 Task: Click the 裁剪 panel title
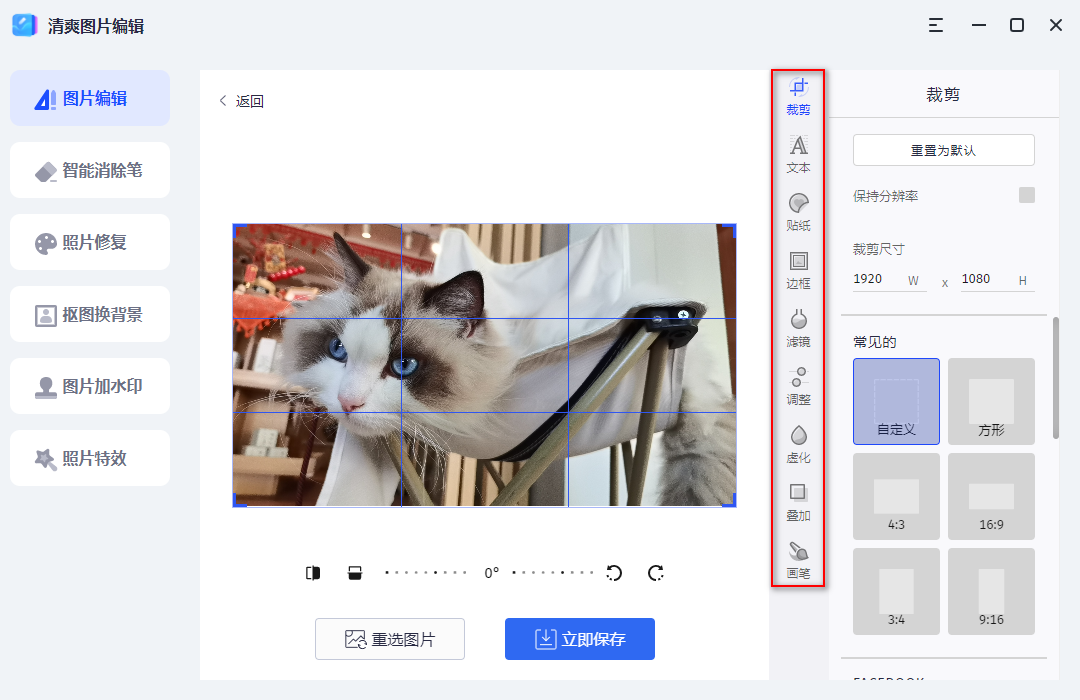point(943,94)
